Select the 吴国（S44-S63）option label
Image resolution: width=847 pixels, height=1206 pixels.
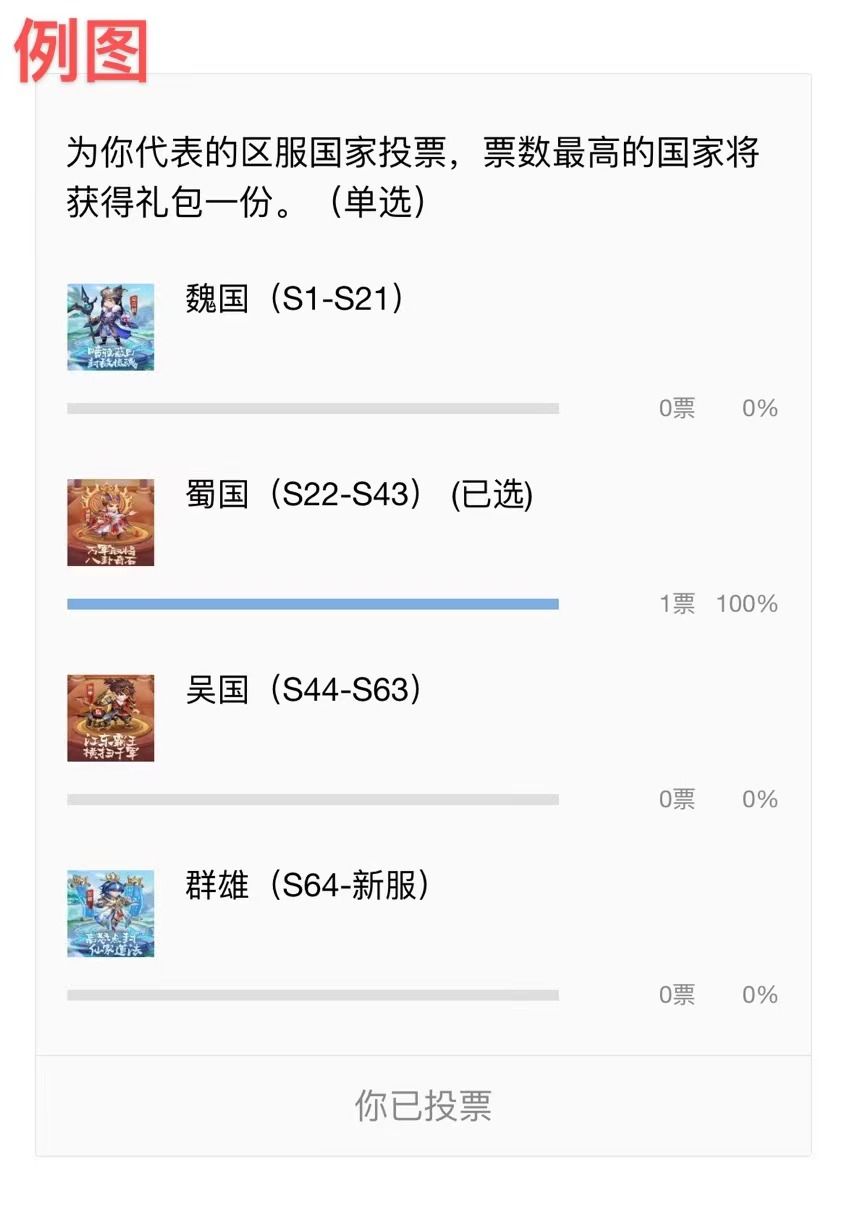[x=304, y=690]
